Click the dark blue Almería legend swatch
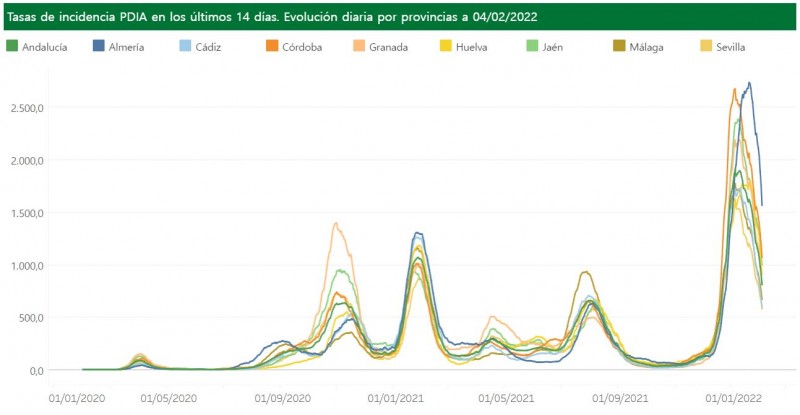The height and width of the screenshot is (415, 800). pos(99,46)
